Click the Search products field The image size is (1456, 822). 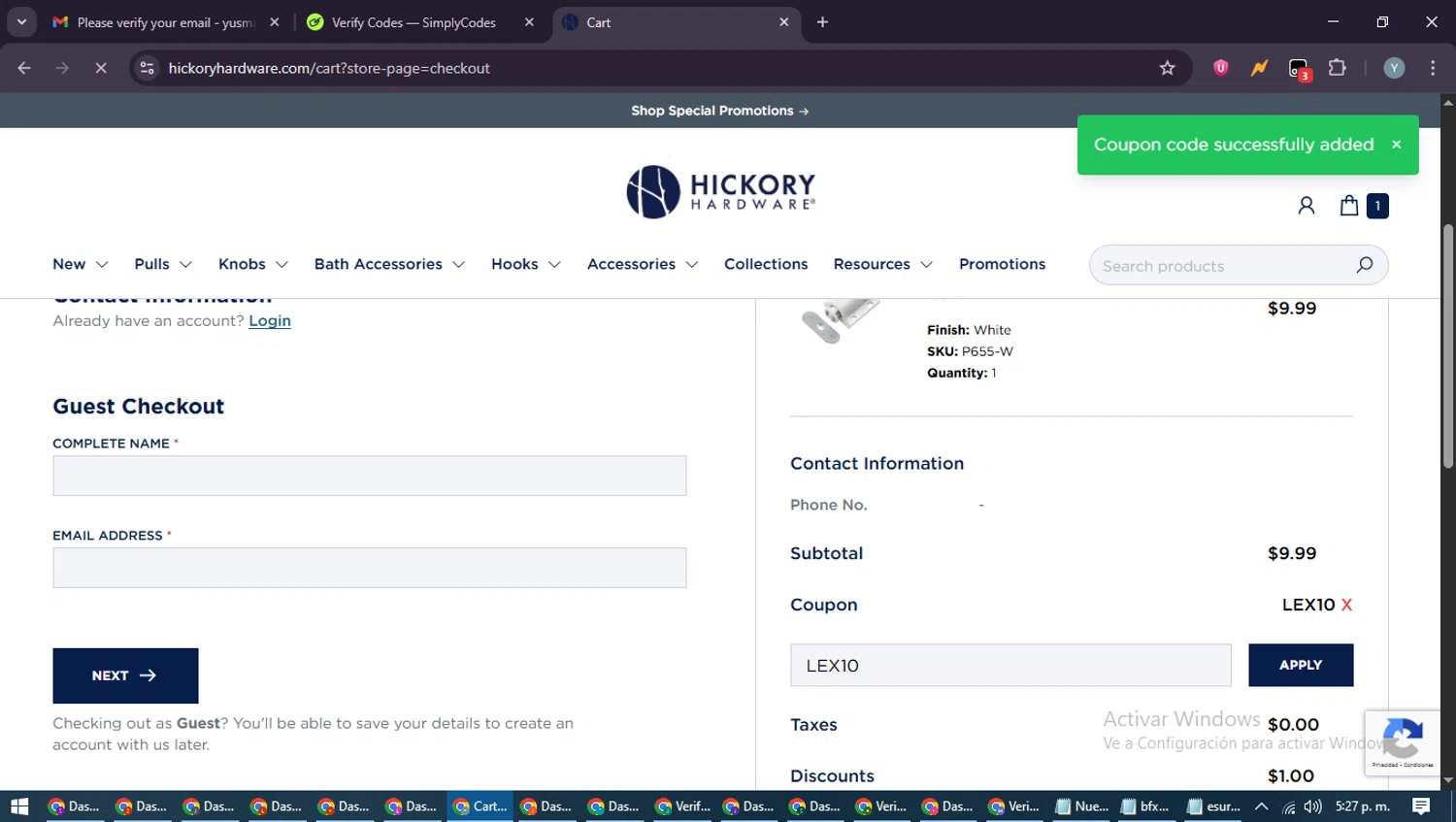click(1223, 265)
